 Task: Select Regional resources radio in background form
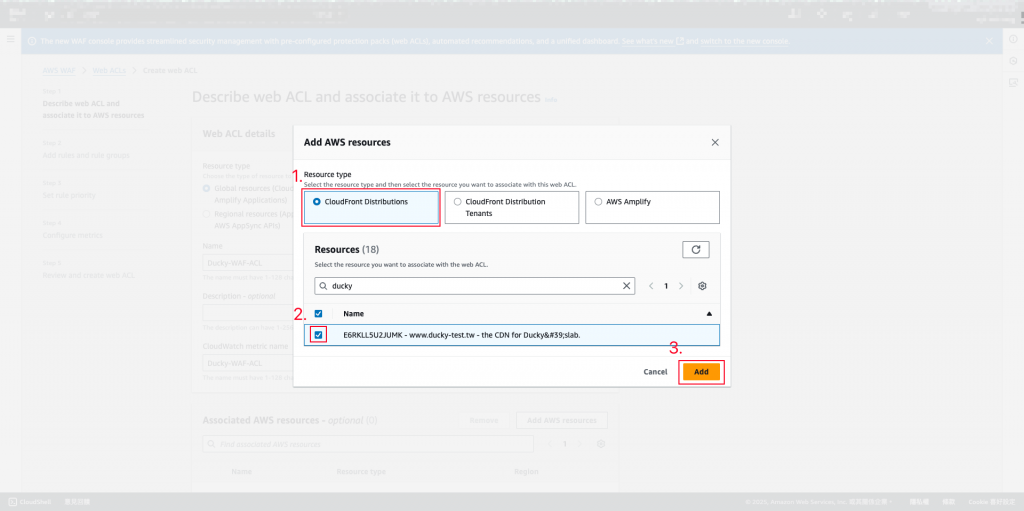click(x=206, y=214)
